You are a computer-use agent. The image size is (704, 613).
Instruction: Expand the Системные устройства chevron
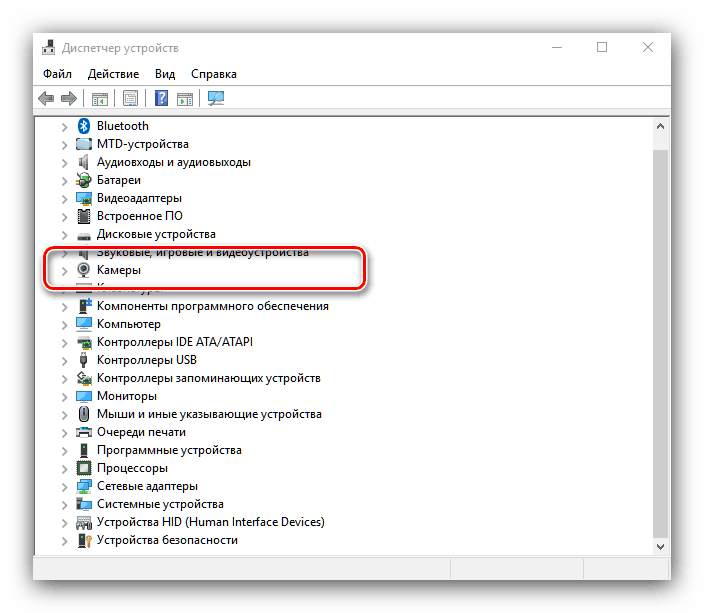point(64,505)
